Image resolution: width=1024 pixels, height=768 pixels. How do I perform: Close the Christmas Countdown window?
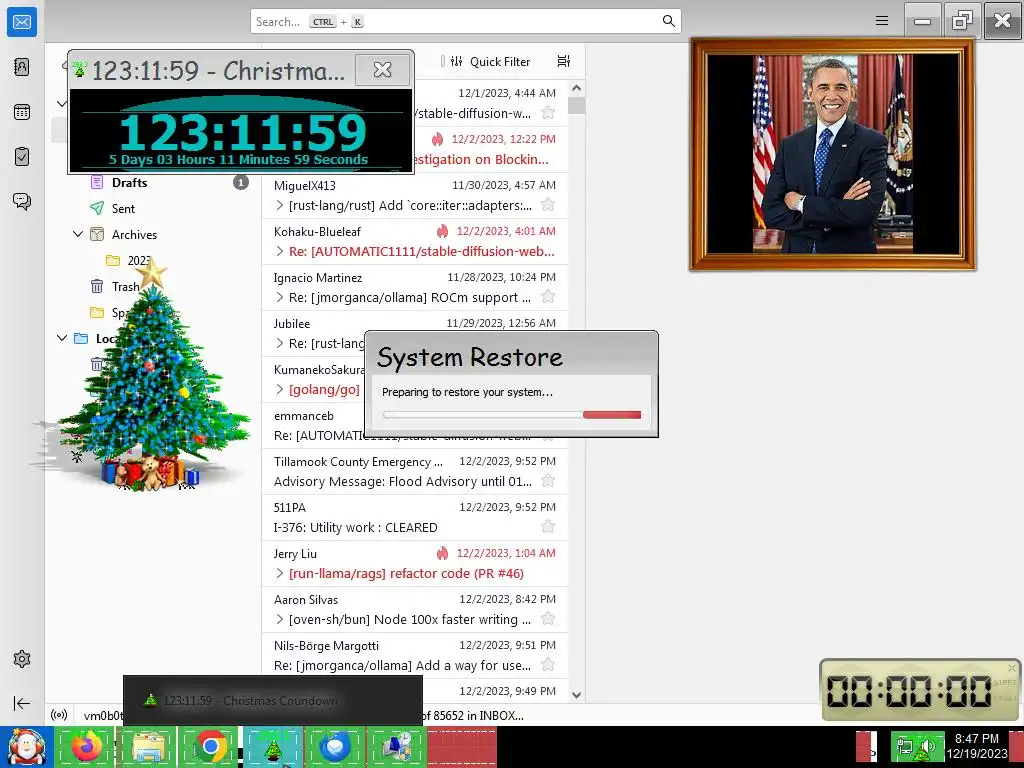(x=383, y=69)
